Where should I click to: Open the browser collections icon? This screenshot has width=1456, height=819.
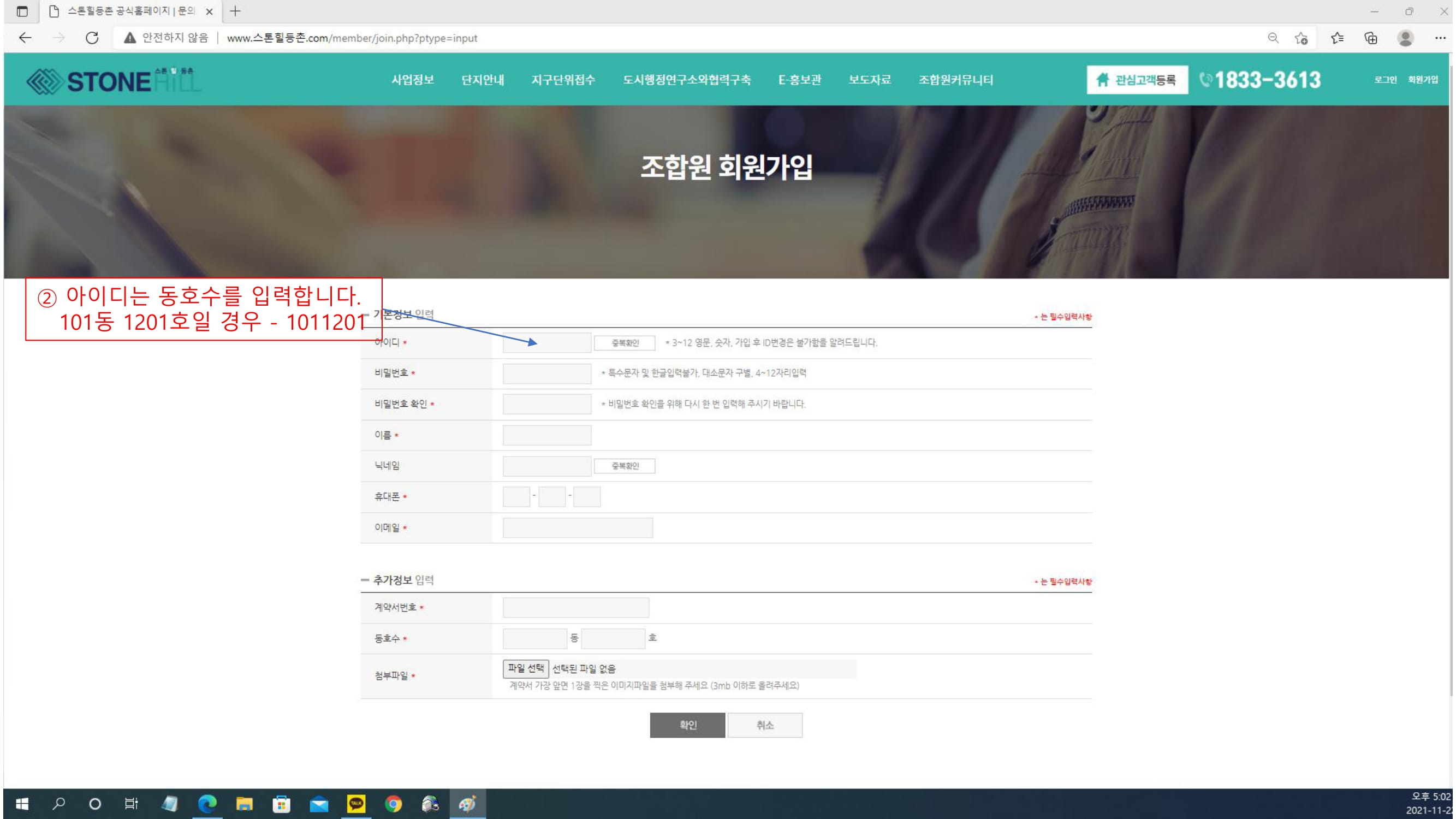point(1371,38)
